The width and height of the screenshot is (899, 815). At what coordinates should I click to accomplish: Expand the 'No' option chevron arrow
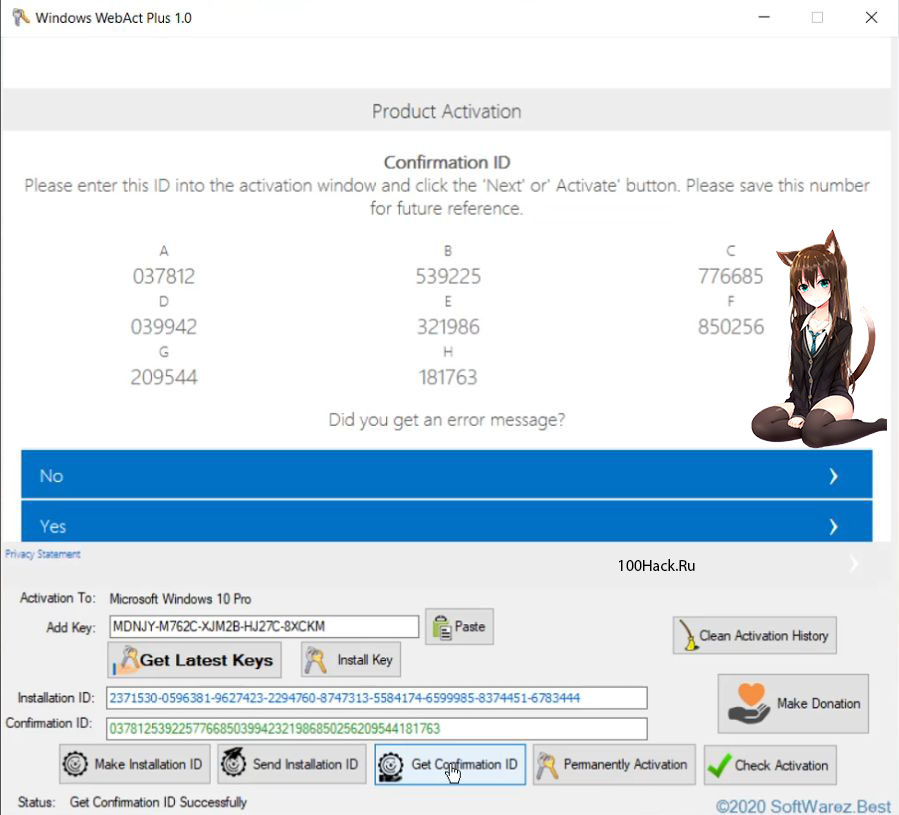(x=832, y=476)
